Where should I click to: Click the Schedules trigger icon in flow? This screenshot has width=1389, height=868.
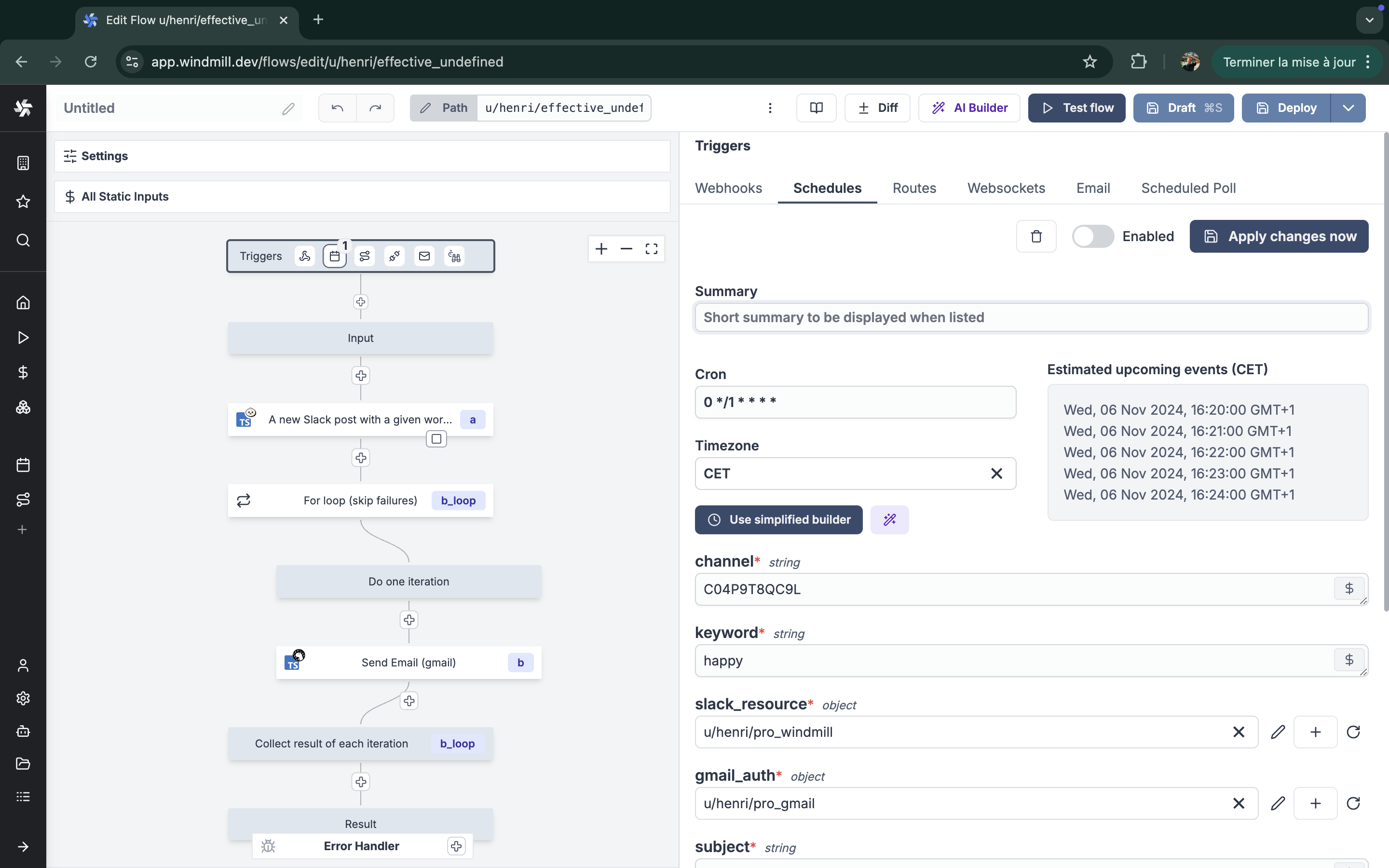335,256
